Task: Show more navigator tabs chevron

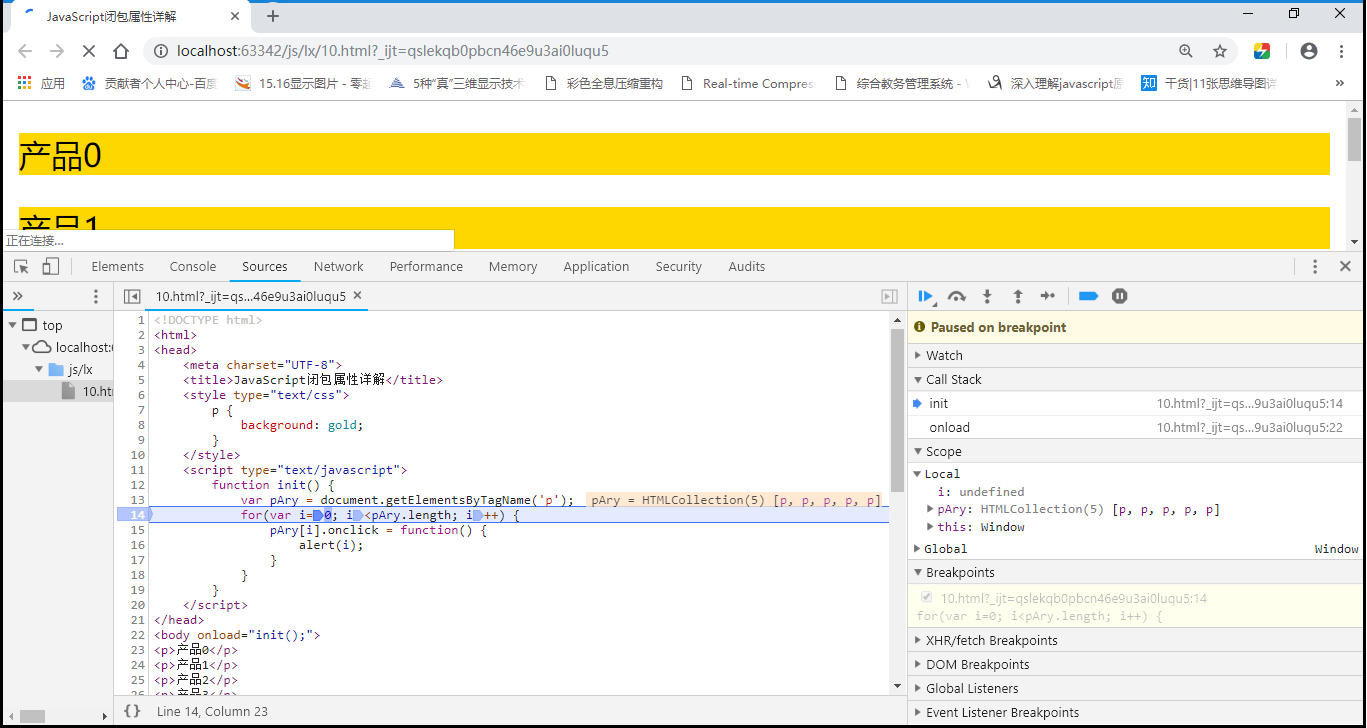Action: click(x=17, y=296)
